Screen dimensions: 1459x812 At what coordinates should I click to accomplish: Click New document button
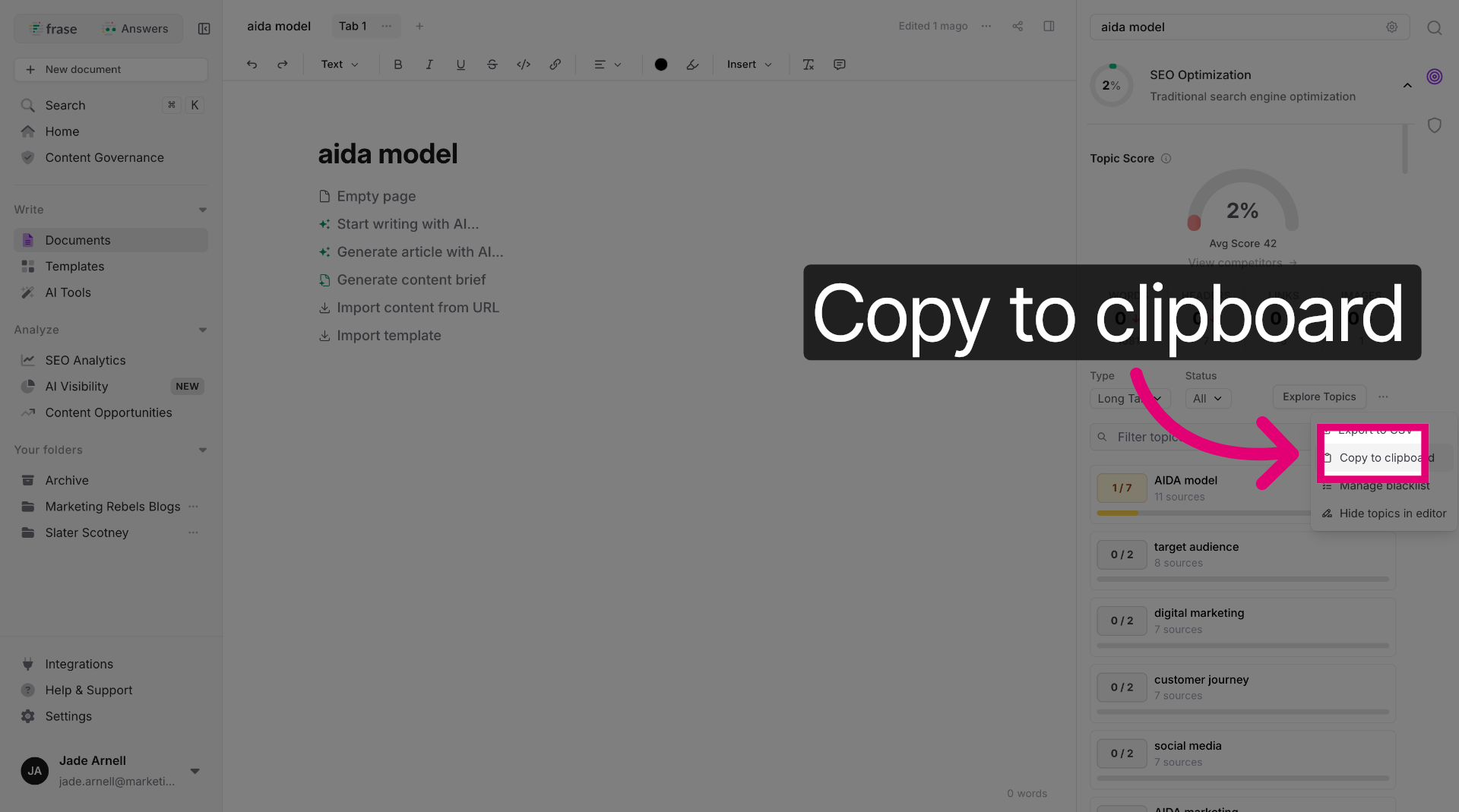(x=111, y=69)
